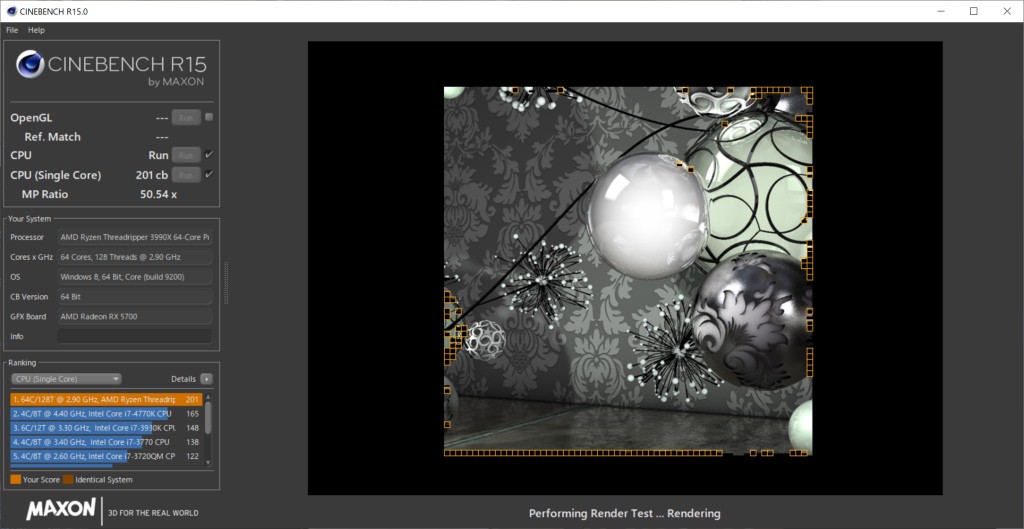The image size is (1024, 529).
Task: Click the MAXON logo at the bottom
Action: tap(61, 510)
